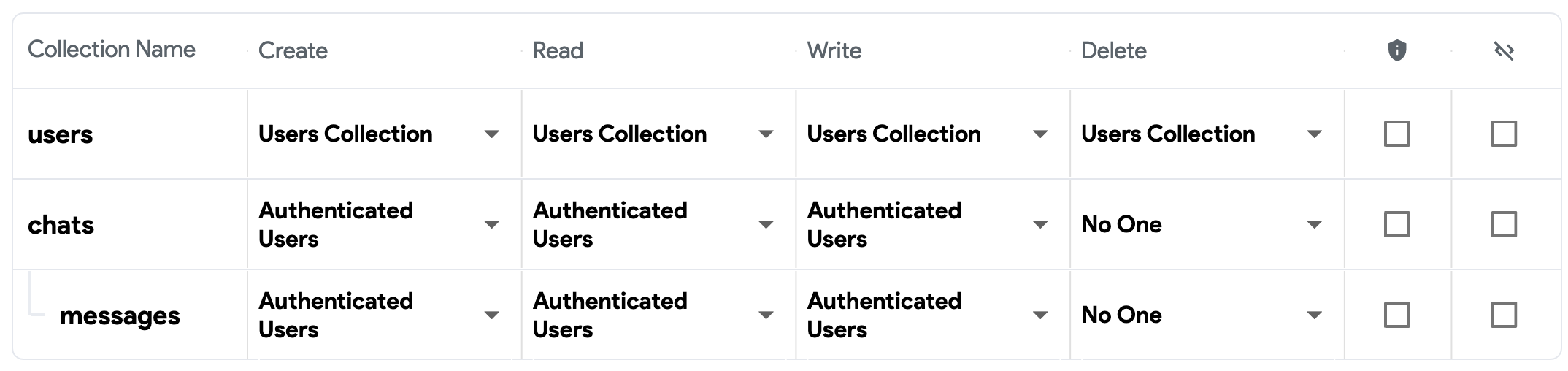Expand the Read dropdown for messages
This screenshot has width=1568, height=371.
click(x=653, y=315)
